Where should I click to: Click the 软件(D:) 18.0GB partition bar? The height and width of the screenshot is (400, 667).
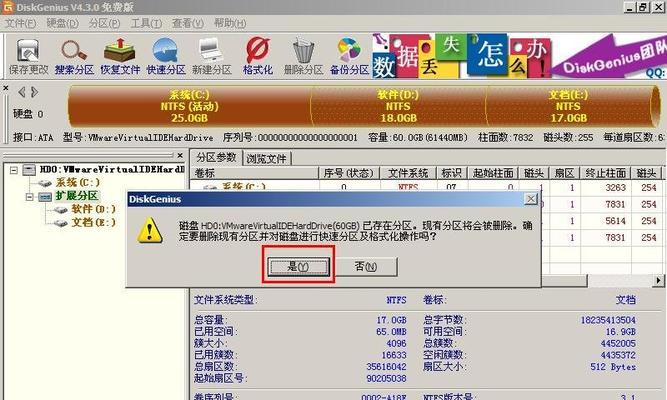tap(399, 106)
